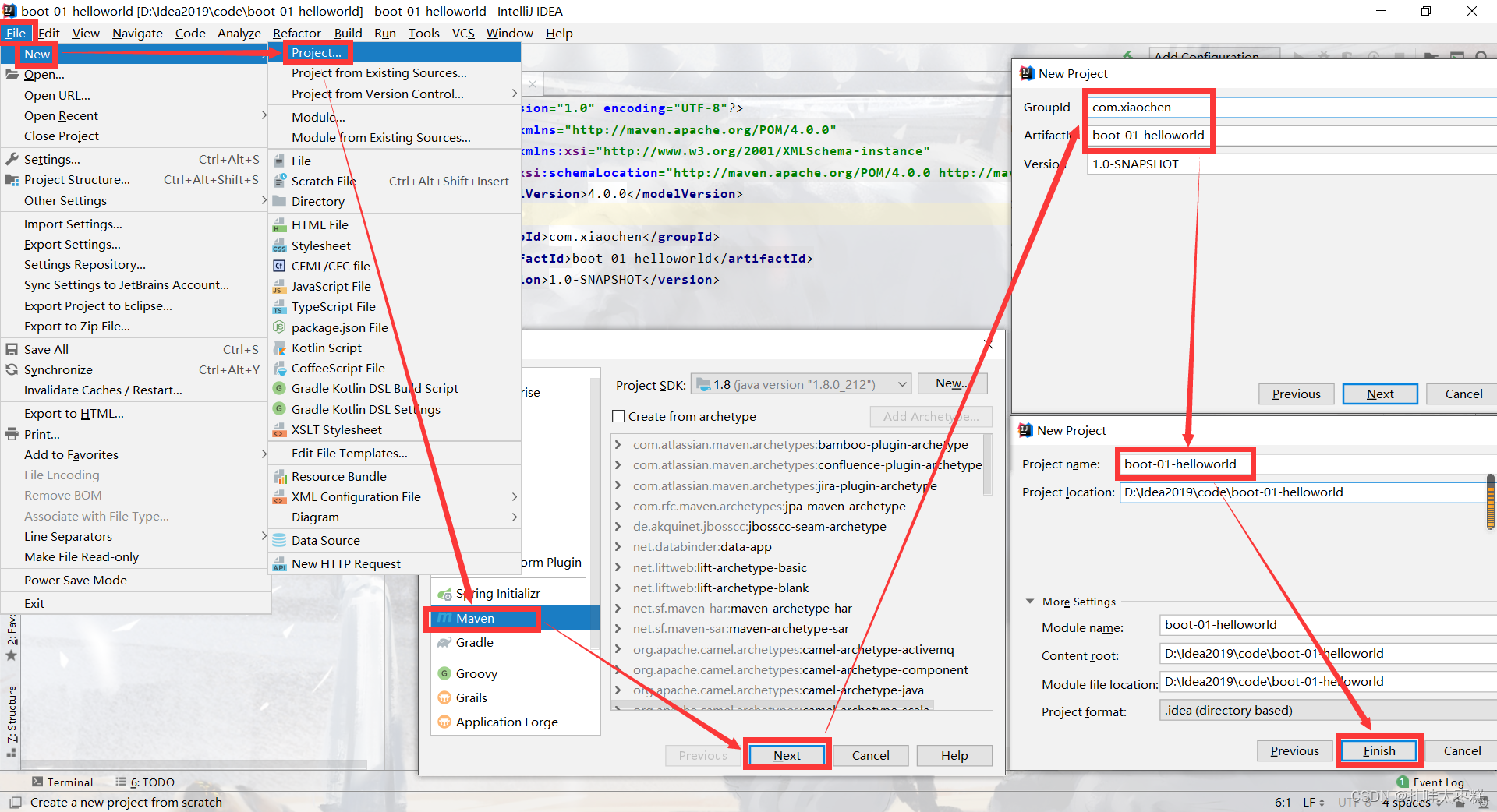Open the Project SDK dropdown

pyautogui.click(x=801, y=384)
